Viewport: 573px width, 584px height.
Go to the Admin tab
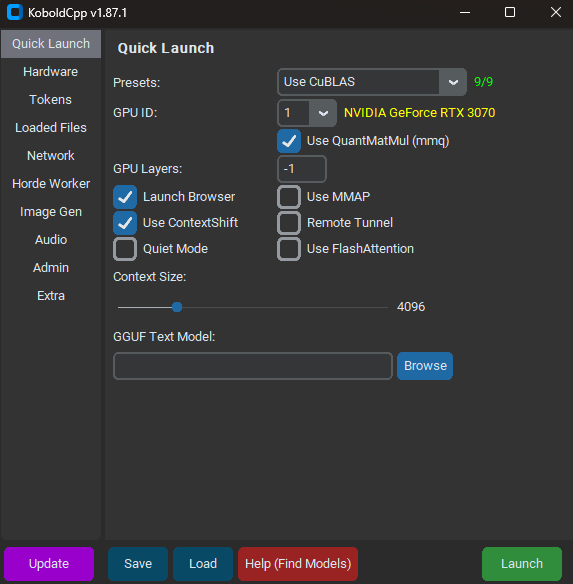[x=51, y=267]
